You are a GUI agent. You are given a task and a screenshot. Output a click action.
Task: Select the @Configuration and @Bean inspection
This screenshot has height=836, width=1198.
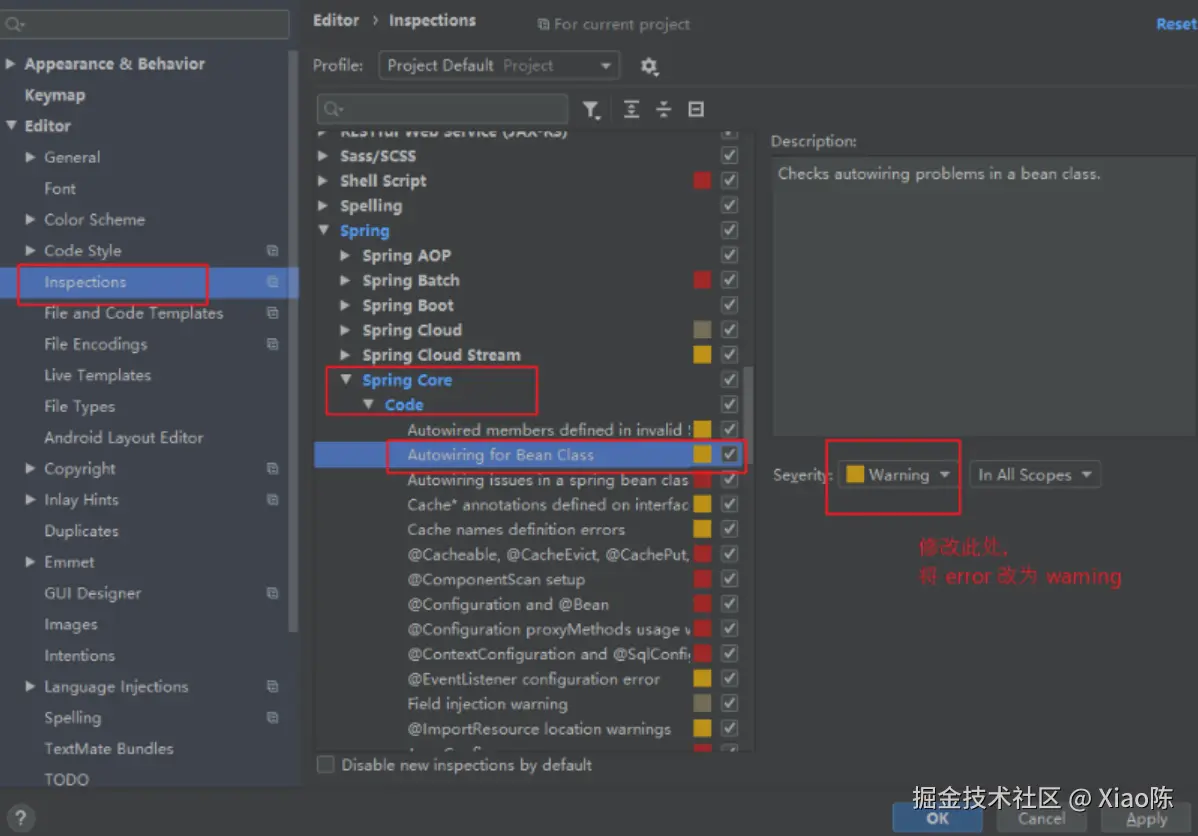(x=508, y=604)
